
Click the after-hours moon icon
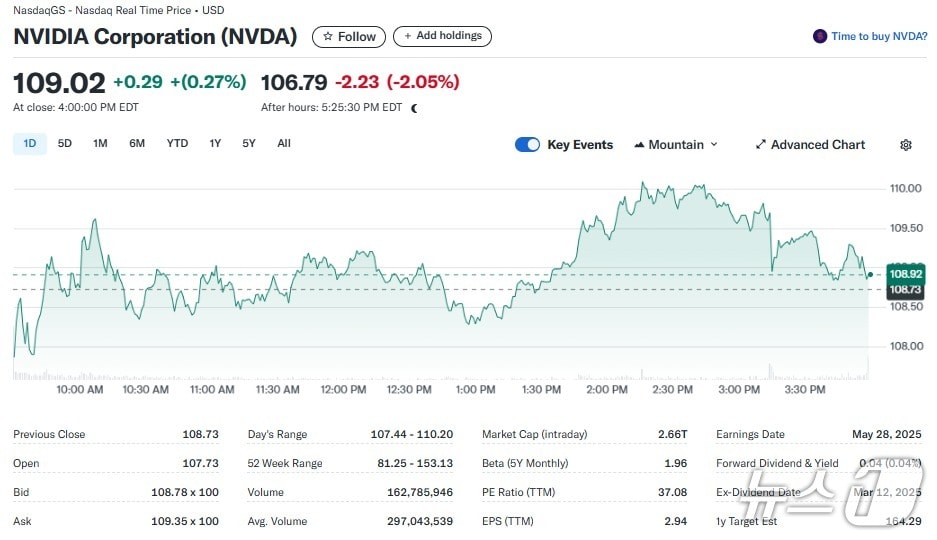pyautogui.click(x=414, y=108)
